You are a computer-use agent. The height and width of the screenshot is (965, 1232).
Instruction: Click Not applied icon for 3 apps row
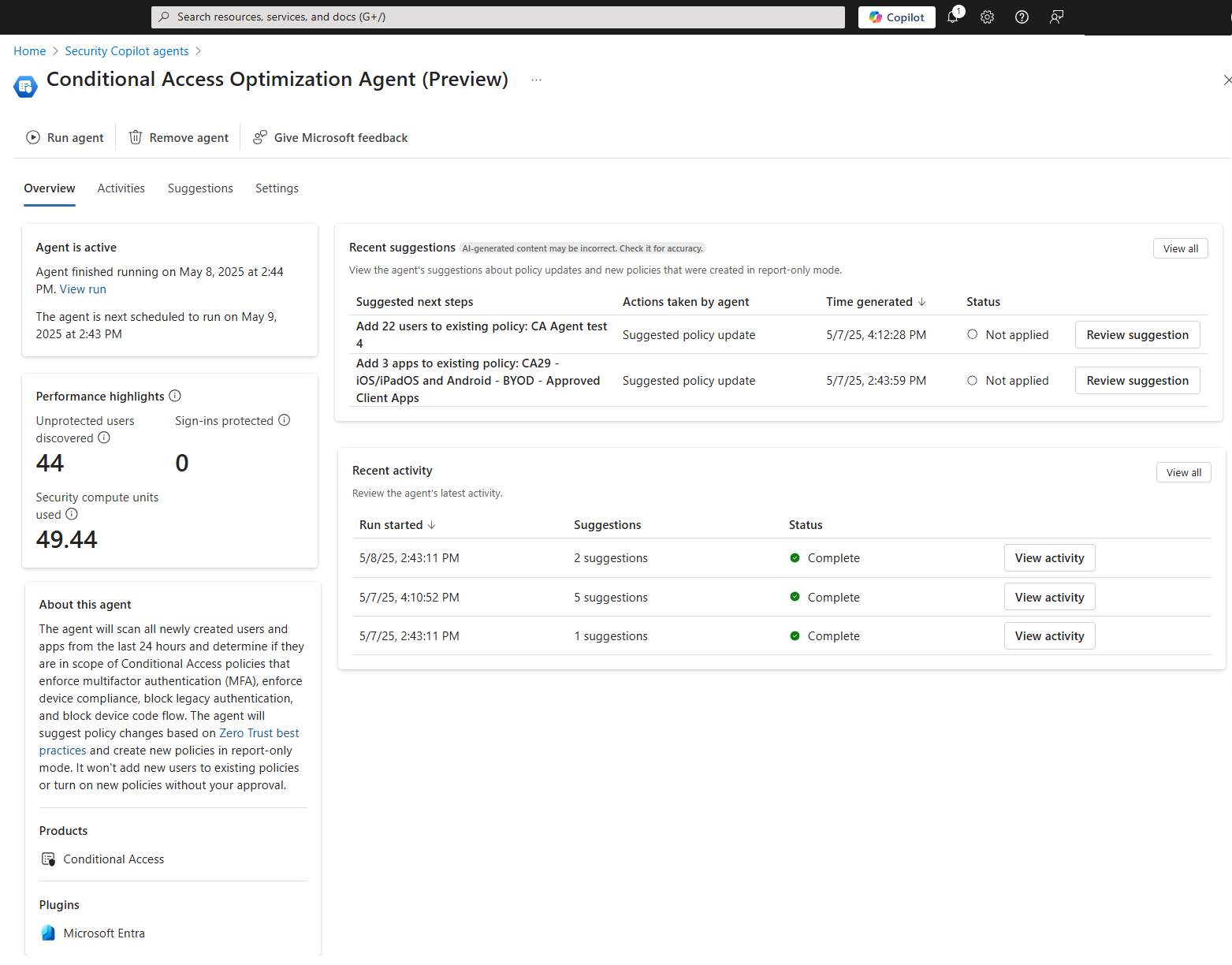973,380
